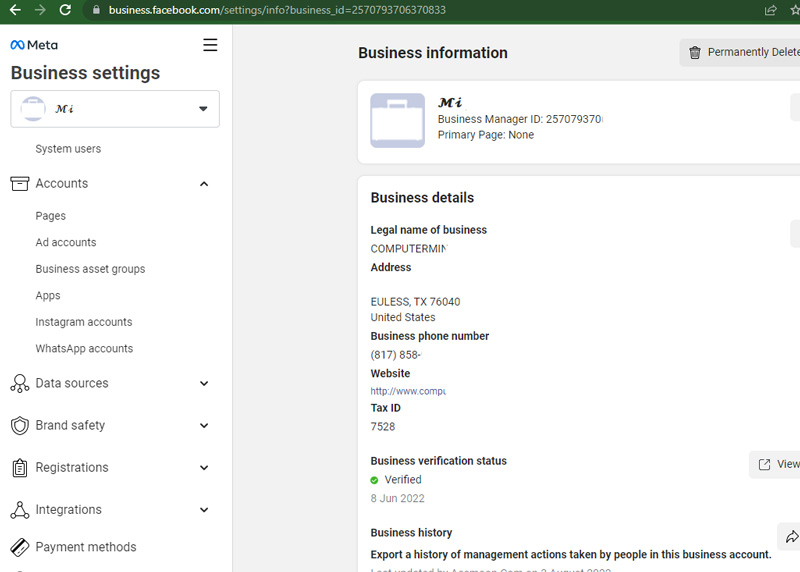Image resolution: width=800 pixels, height=572 pixels.
Task: Click the Brand safety shield icon
Action: pos(19,426)
